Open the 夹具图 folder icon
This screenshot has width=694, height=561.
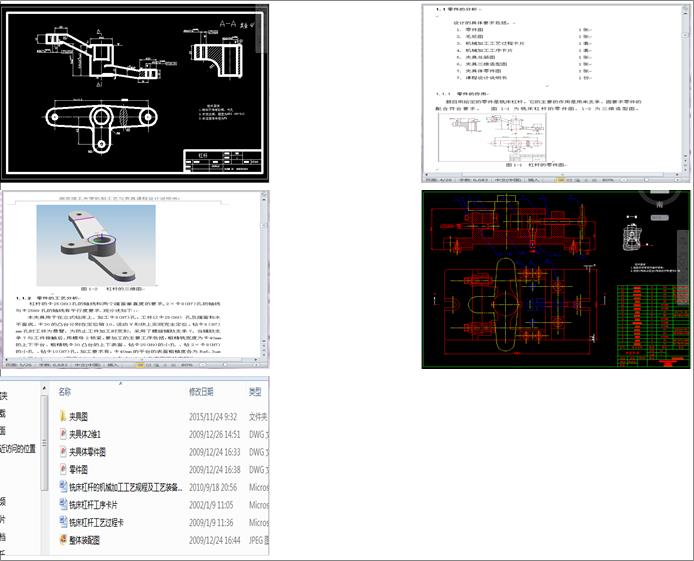pyautogui.click(x=62, y=417)
